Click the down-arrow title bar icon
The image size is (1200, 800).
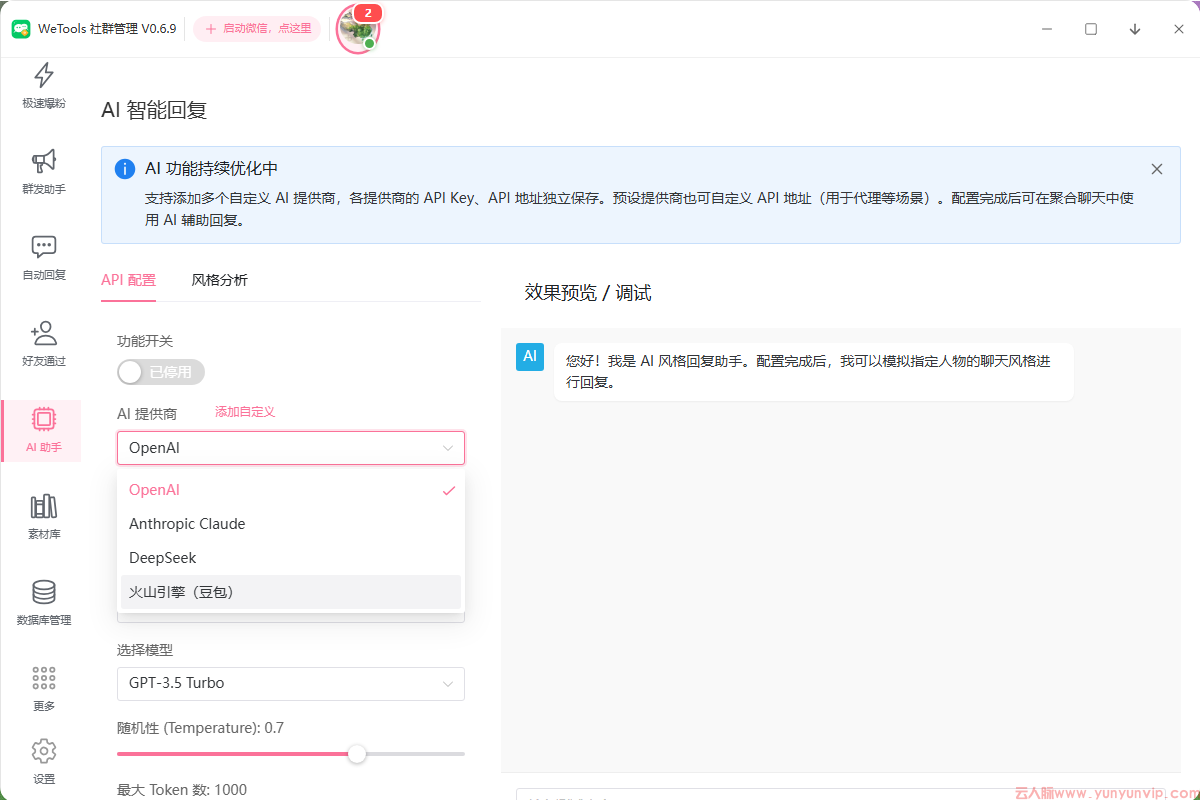(x=1135, y=29)
